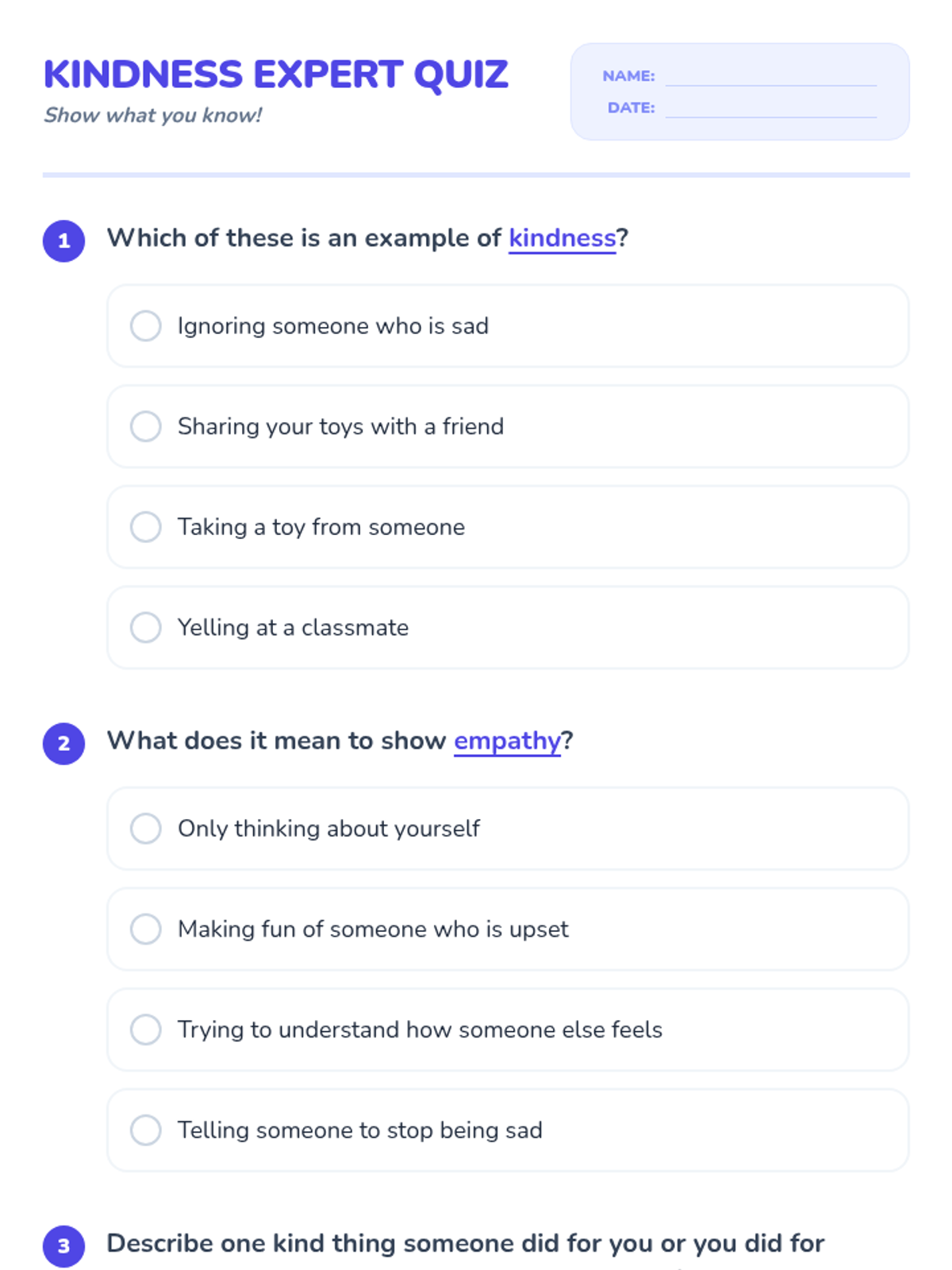Select 'Telling someone to stop being sad'
The height and width of the screenshot is (1270, 952).
click(146, 1130)
